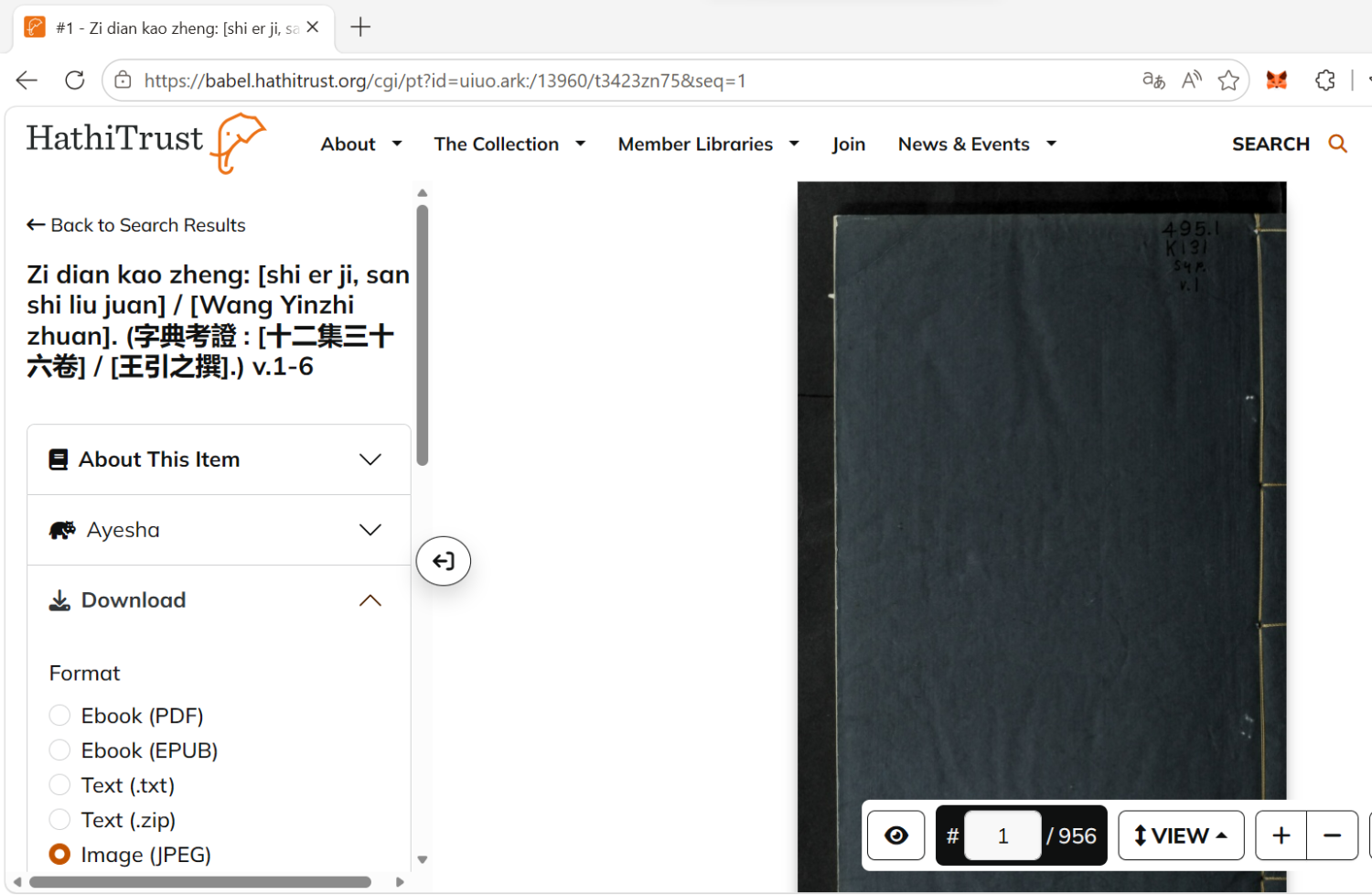Click the sidebar scroll-down arrow
The image size is (1372, 895).
coord(423,859)
